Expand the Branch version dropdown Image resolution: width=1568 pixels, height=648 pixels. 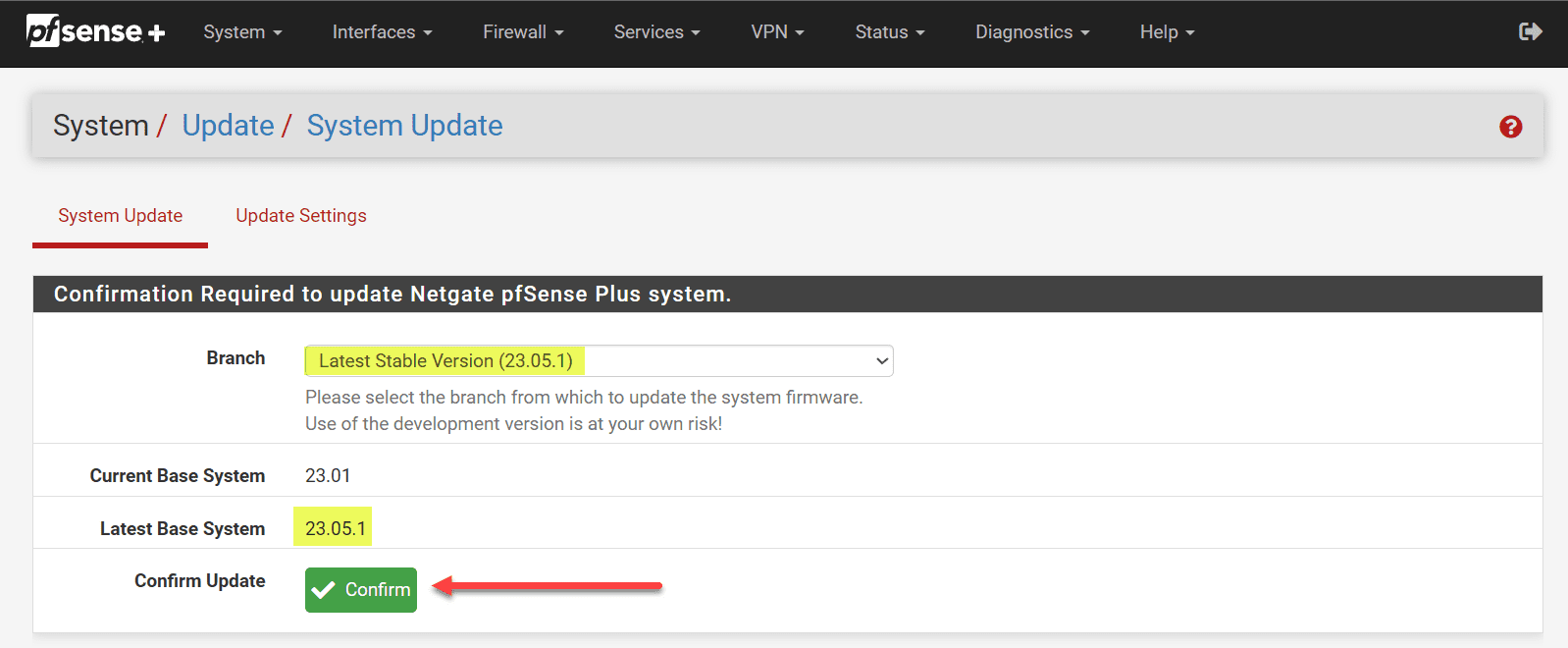pos(599,361)
